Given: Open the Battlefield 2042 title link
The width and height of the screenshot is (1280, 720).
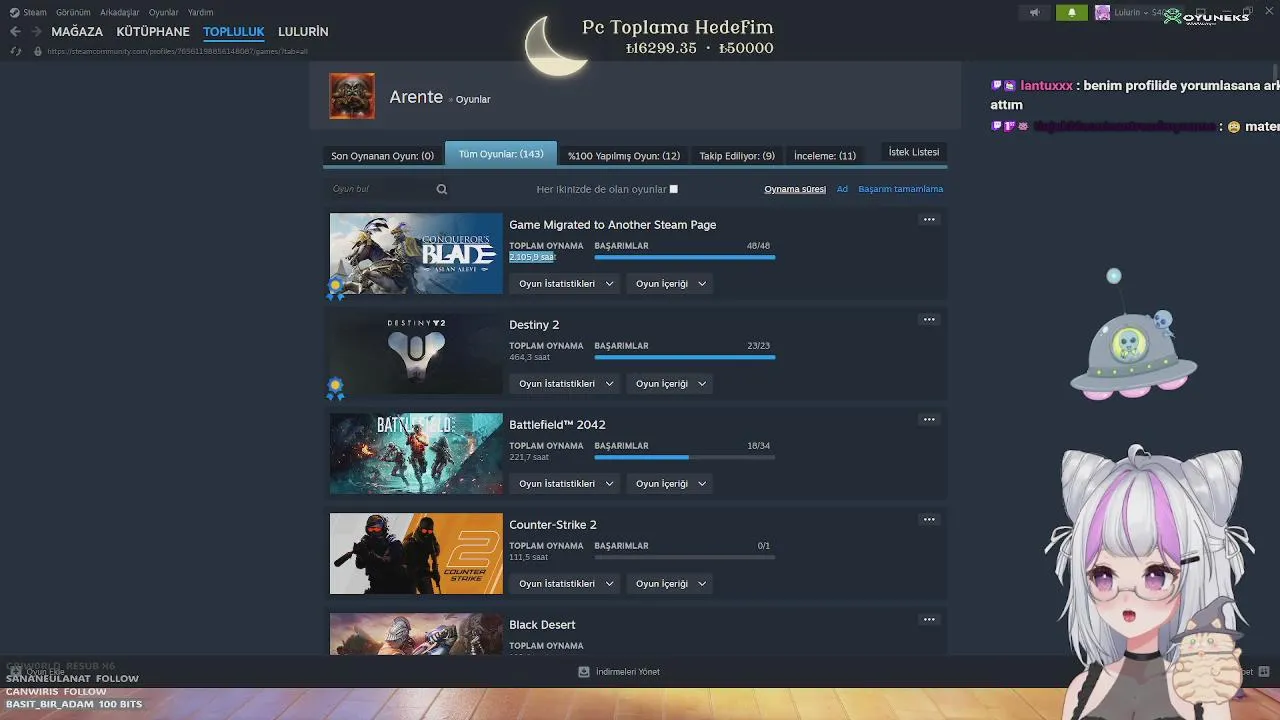Looking at the screenshot, I should click(x=557, y=425).
